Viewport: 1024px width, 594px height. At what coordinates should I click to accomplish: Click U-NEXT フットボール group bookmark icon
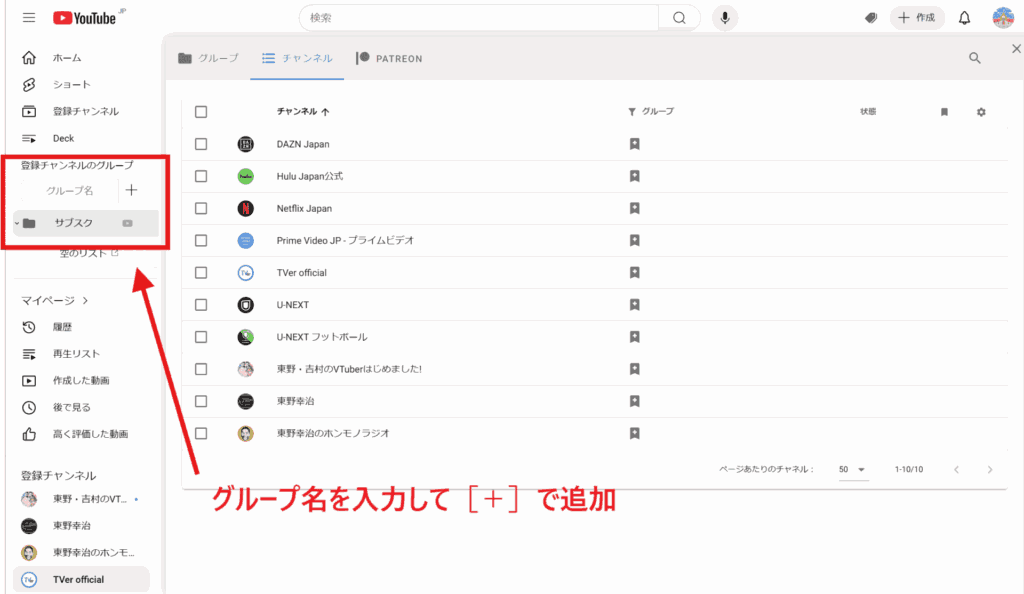click(x=634, y=337)
